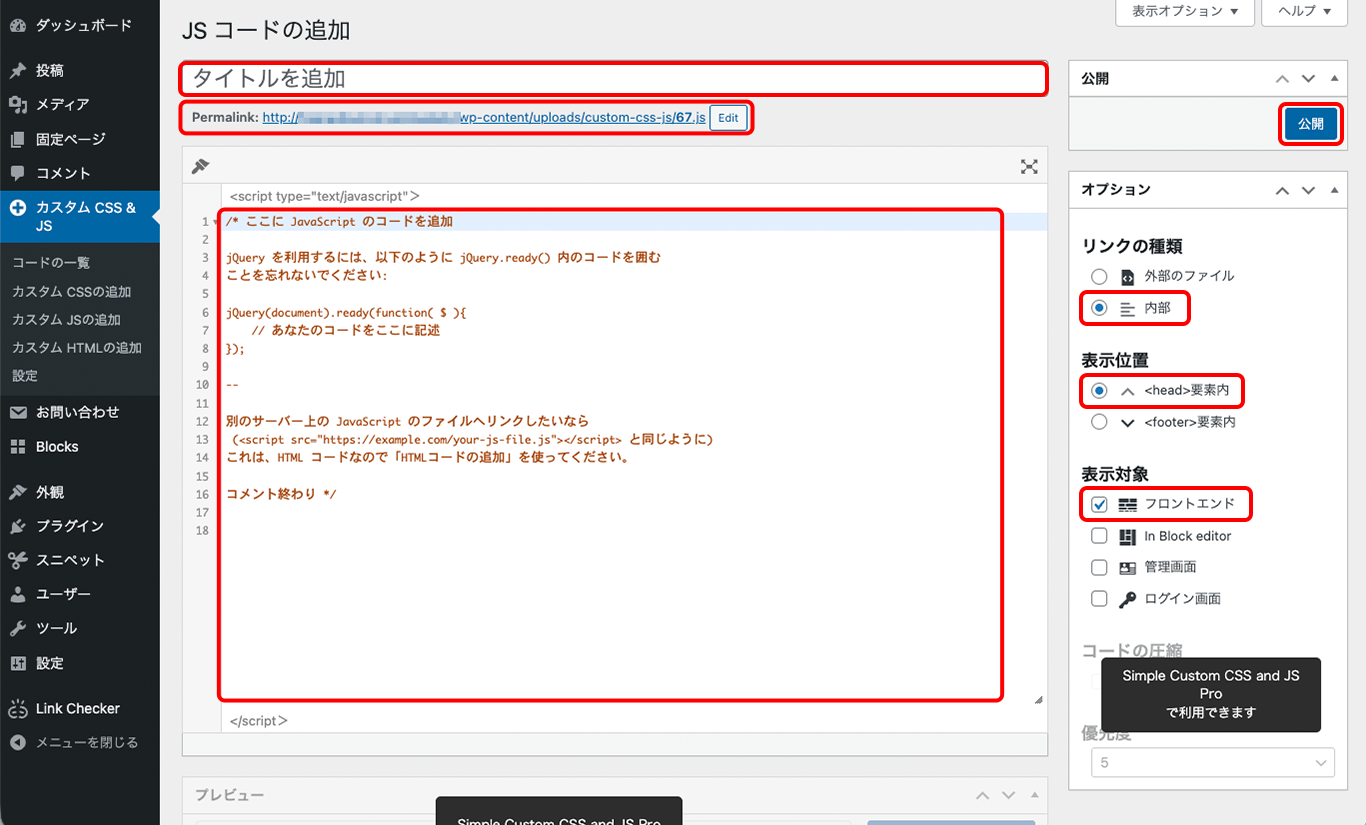Collapse the オプション panel with triangle toggle

point(1333,190)
